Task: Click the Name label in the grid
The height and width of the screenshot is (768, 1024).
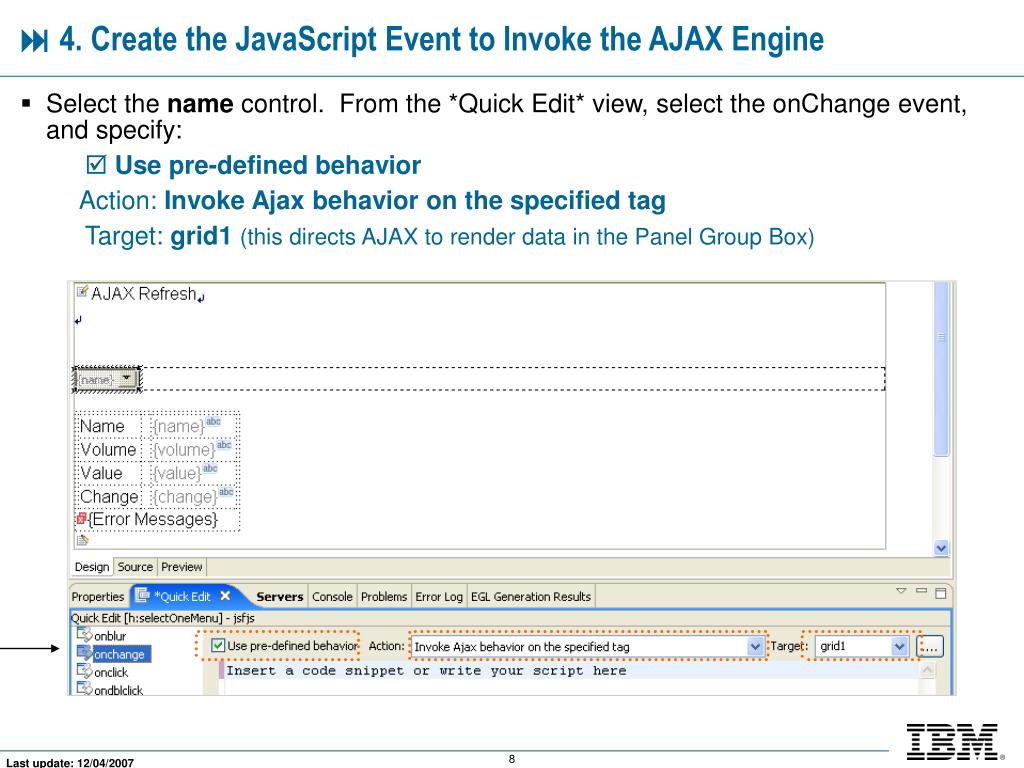Action: click(x=102, y=426)
